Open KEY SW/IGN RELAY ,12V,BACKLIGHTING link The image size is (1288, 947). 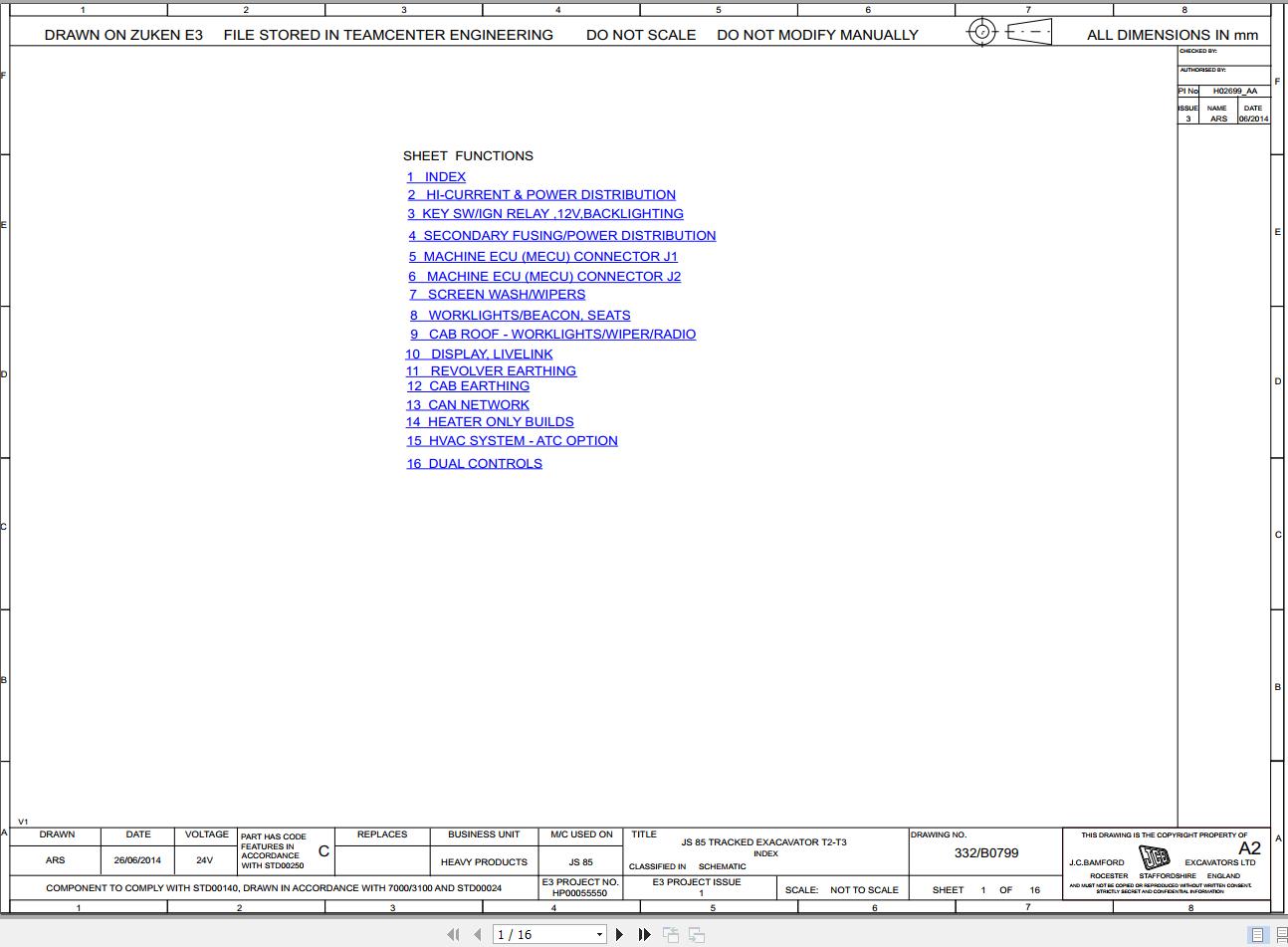545,213
